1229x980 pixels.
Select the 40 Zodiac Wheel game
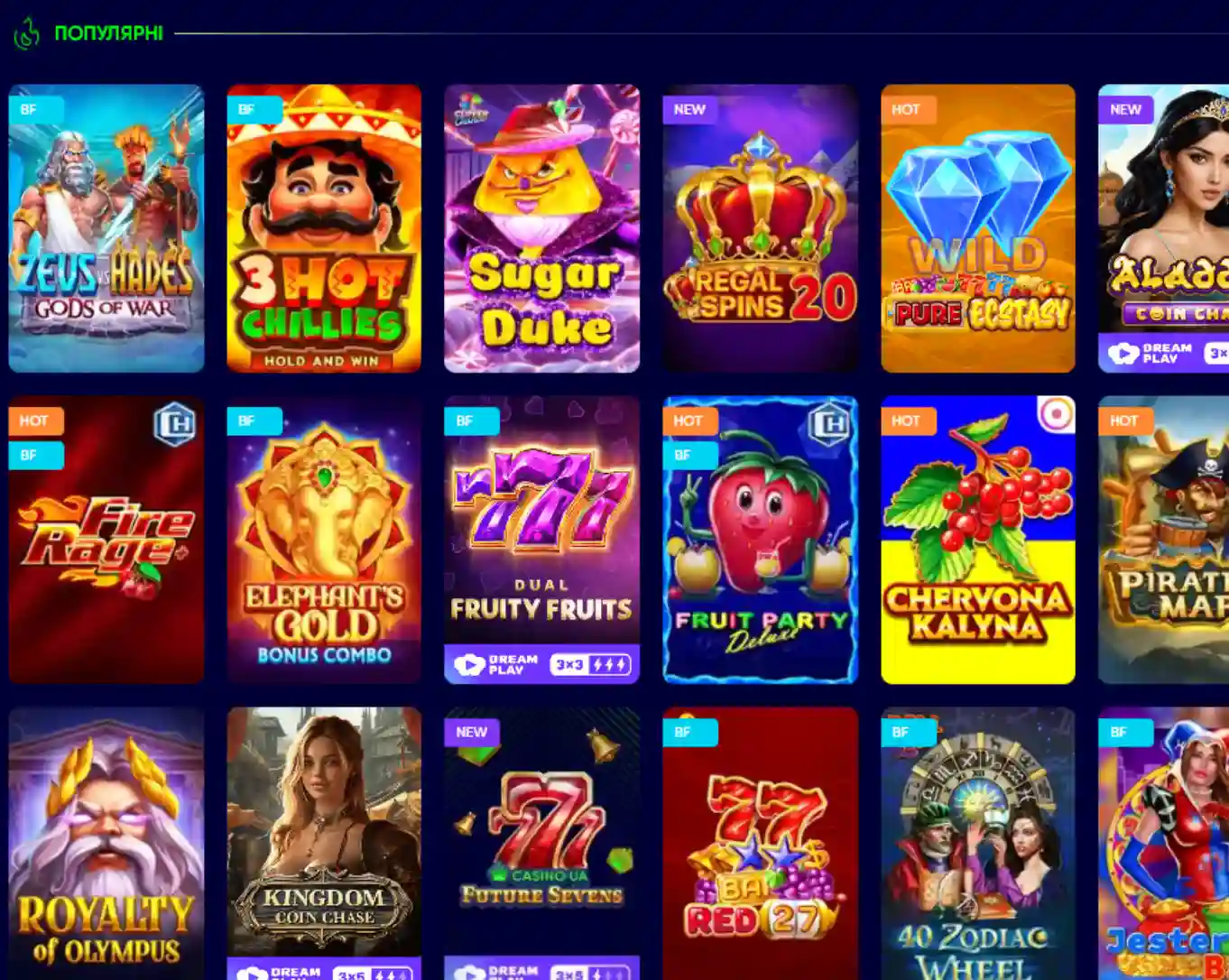click(x=978, y=844)
